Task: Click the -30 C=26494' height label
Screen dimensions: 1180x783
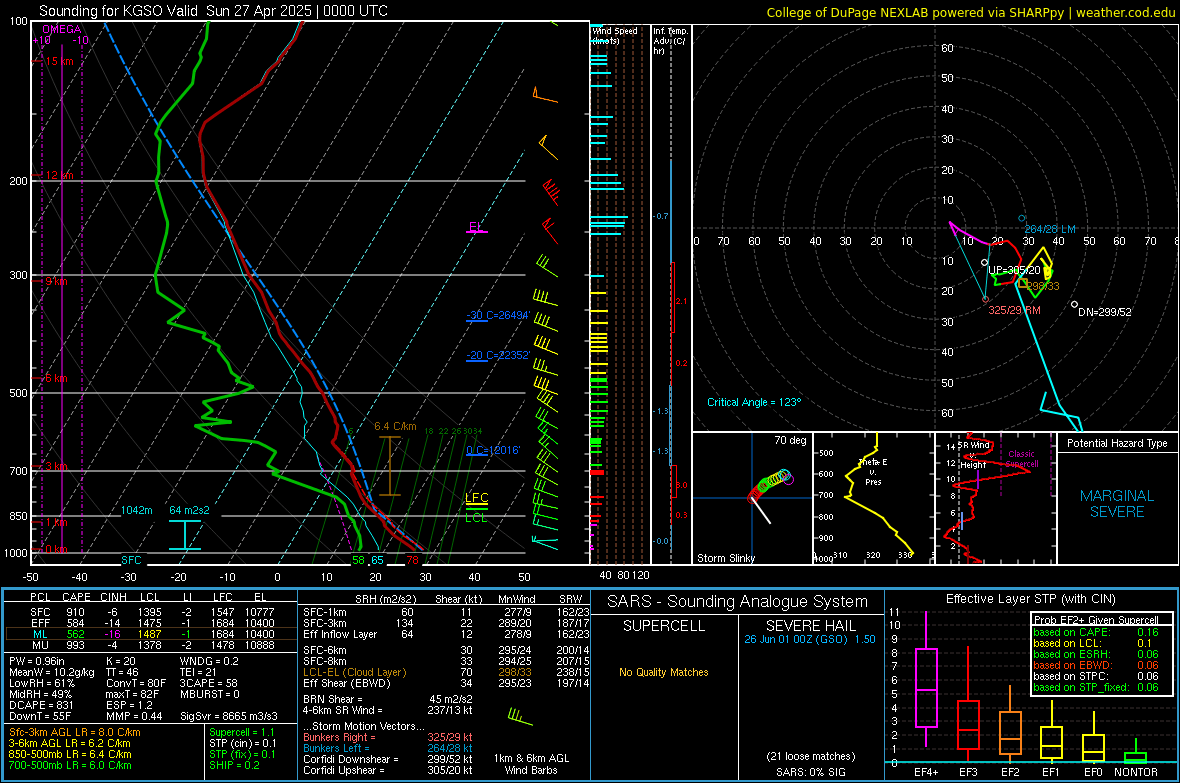Action: click(x=498, y=315)
